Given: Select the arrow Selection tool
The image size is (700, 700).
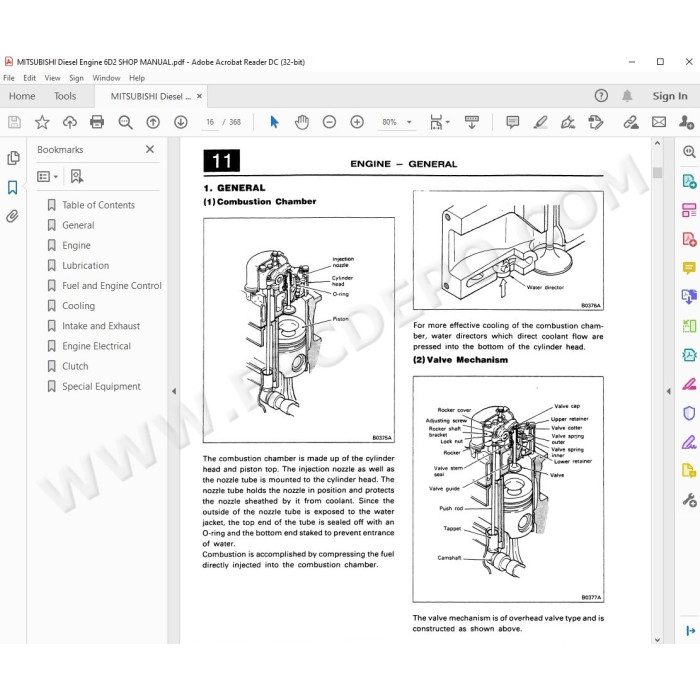Looking at the screenshot, I should tap(274, 122).
